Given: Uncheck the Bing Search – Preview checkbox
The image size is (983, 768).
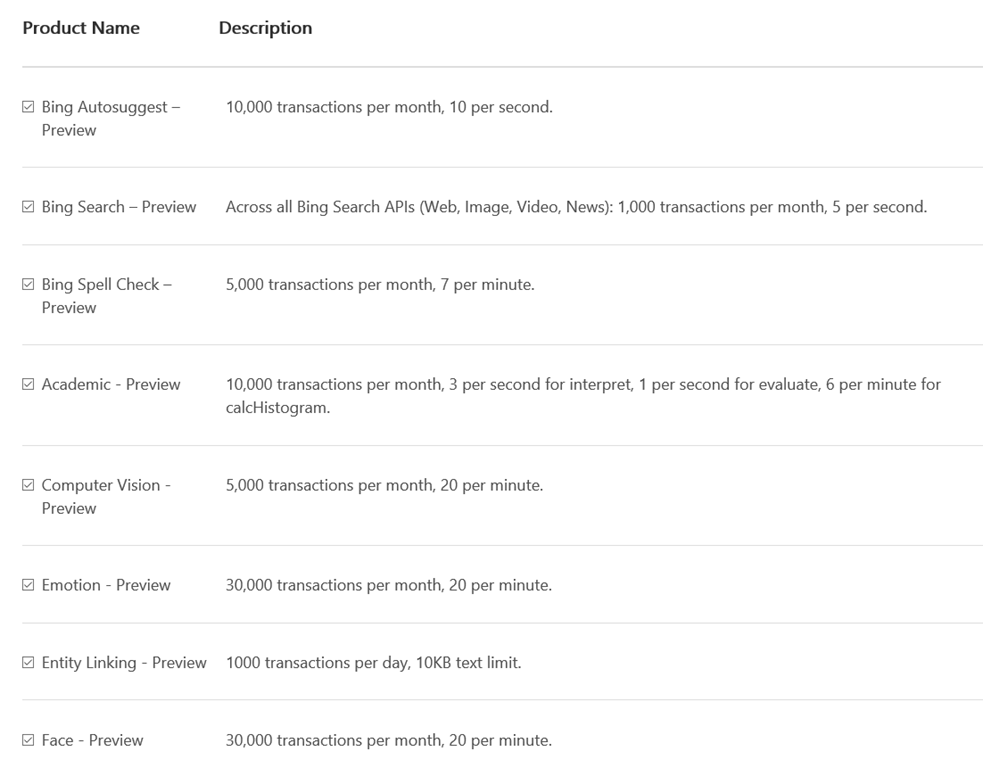Looking at the screenshot, I should [28, 207].
